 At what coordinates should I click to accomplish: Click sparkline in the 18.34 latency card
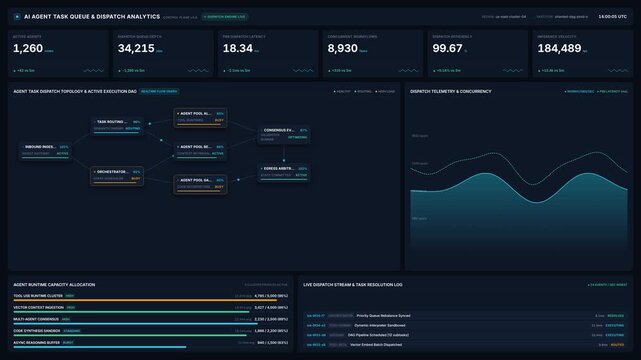pos(303,71)
